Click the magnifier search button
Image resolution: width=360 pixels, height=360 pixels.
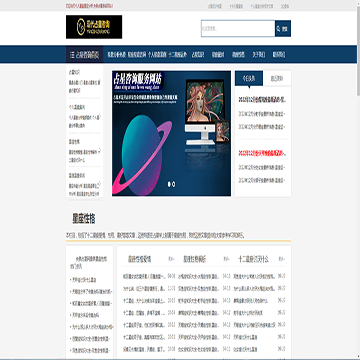click(x=283, y=29)
